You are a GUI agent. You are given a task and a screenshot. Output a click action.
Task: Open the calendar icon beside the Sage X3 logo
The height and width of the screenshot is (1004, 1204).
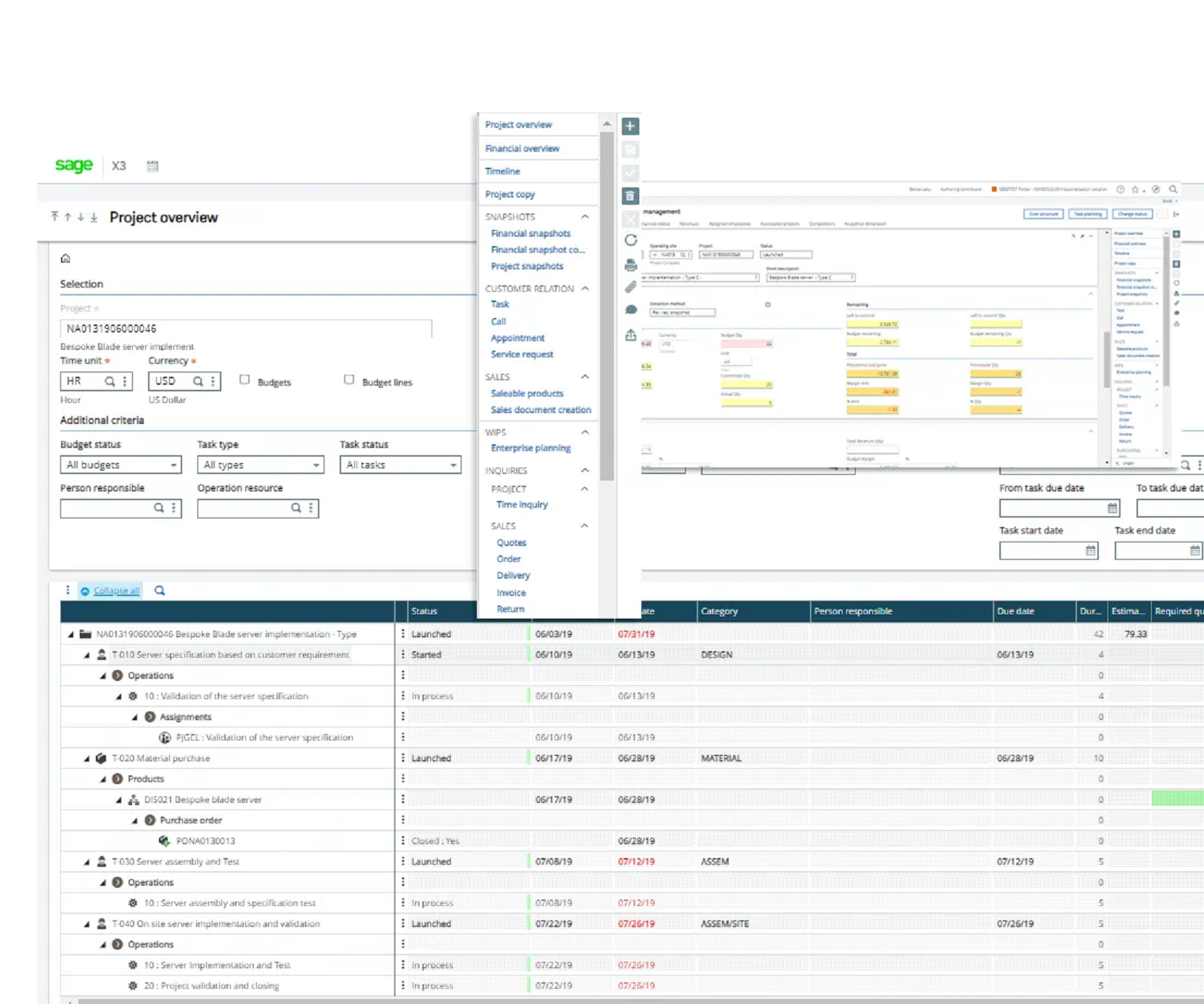[152, 166]
